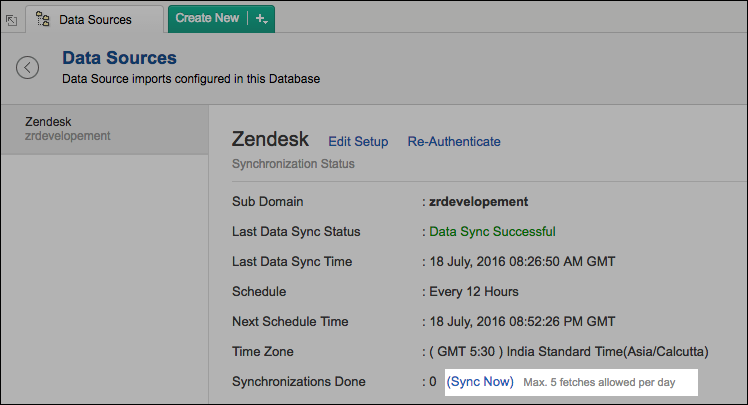Click the expand panel icon beside Data Sources tab
Screen dimensions: 748x405
(12, 19)
